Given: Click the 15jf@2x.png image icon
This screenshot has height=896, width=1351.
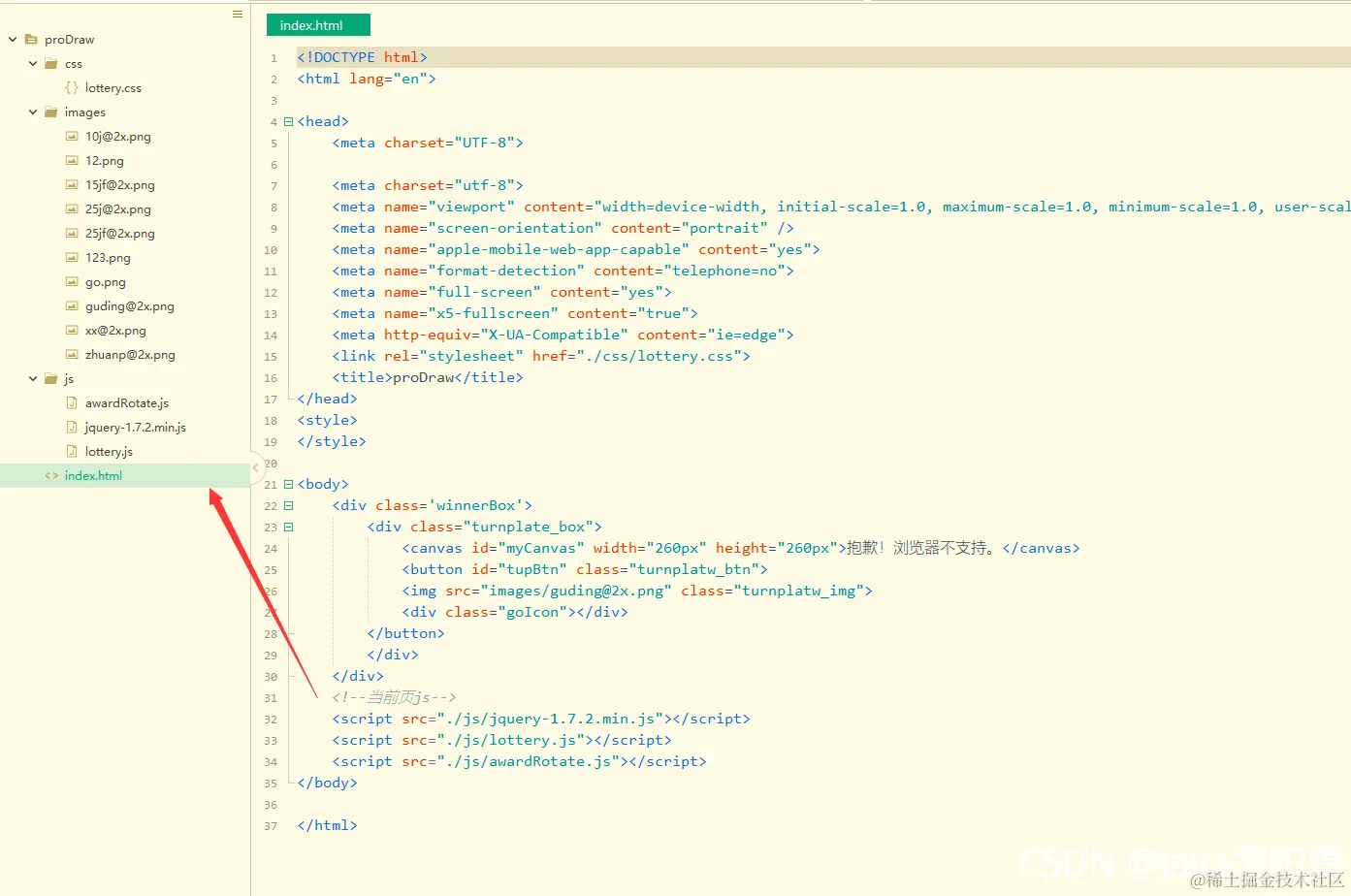Looking at the screenshot, I should tap(72, 185).
